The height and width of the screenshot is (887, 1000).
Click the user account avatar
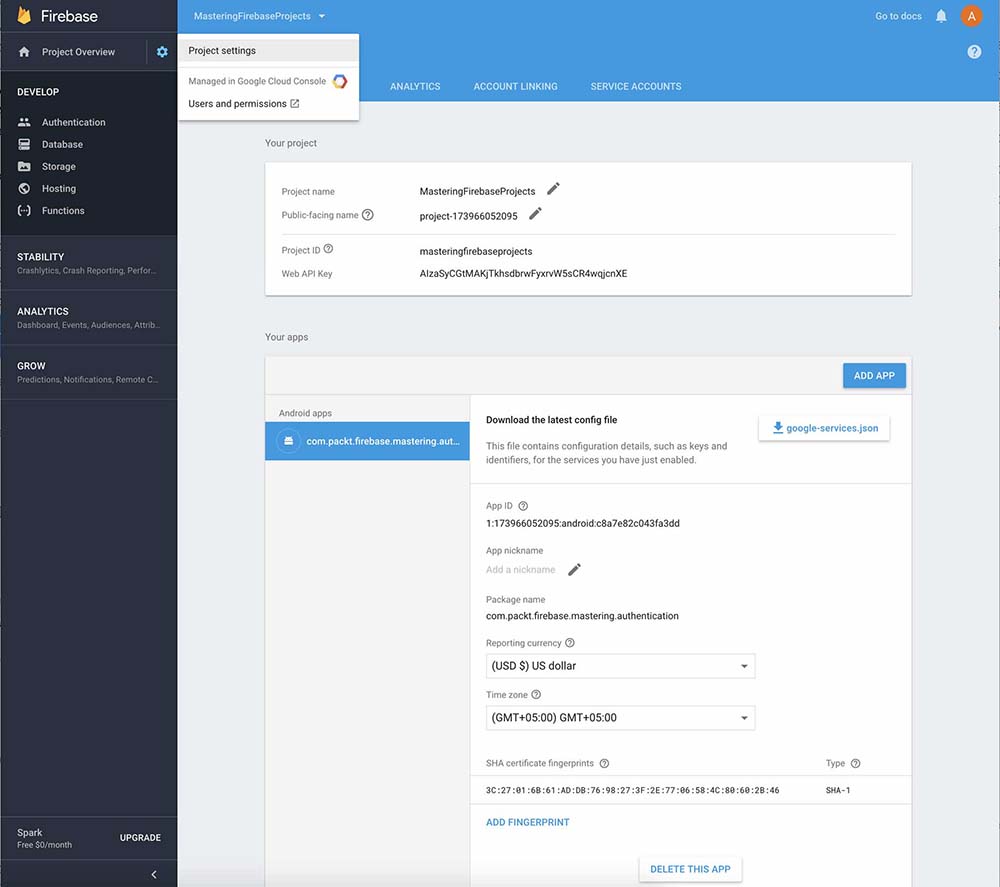972,16
